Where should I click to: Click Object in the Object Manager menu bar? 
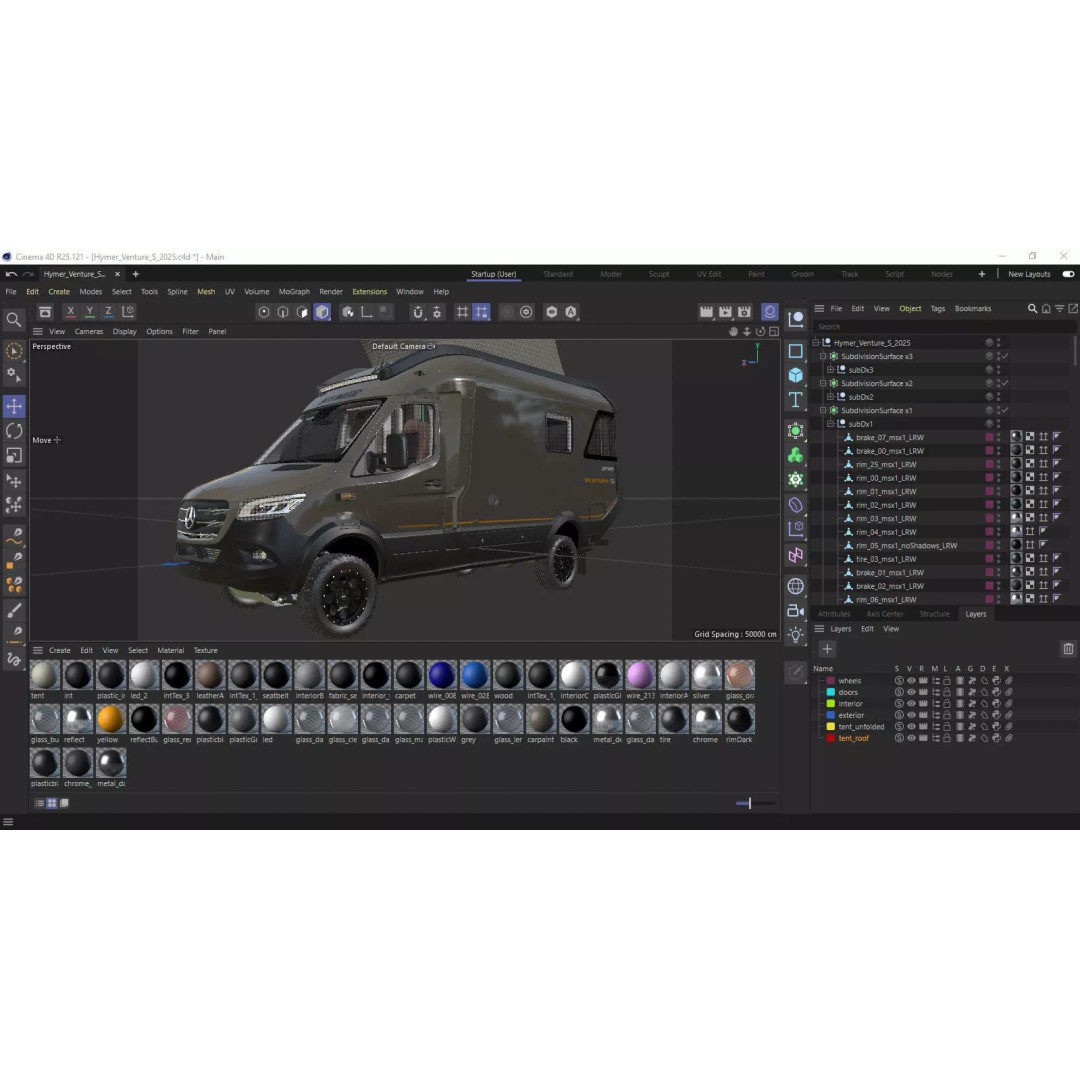pos(911,308)
